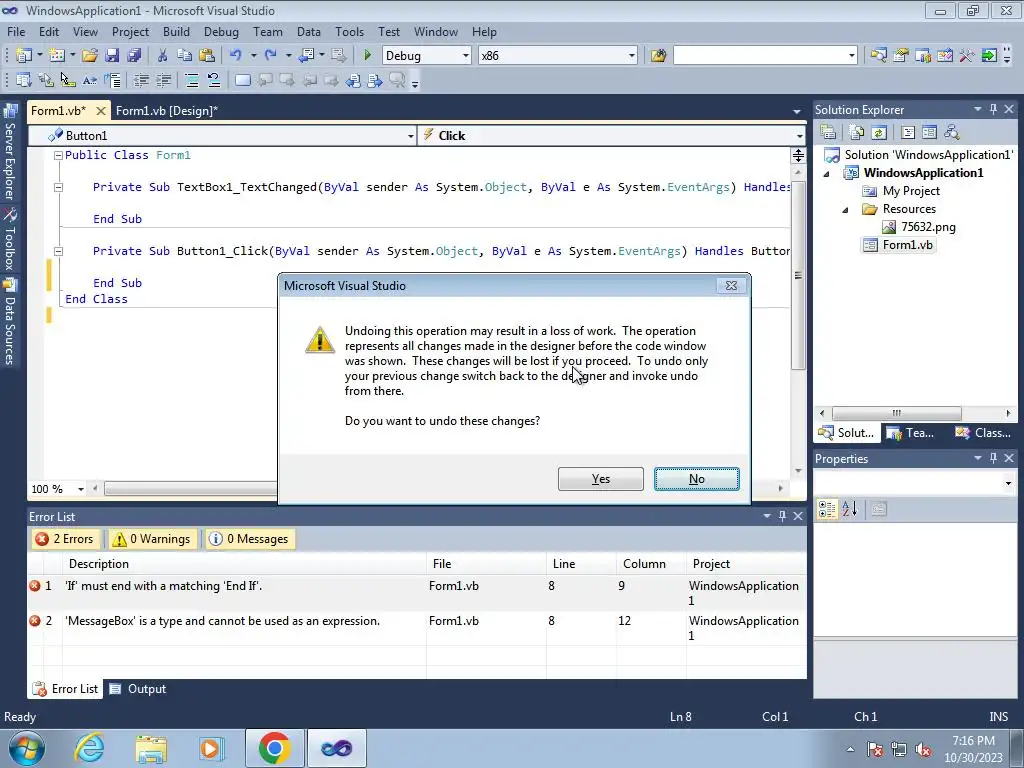Viewport: 1024px width, 768px height.
Task: Open the 100 % zoom dropdown
Action: click(x=81, y=489)
